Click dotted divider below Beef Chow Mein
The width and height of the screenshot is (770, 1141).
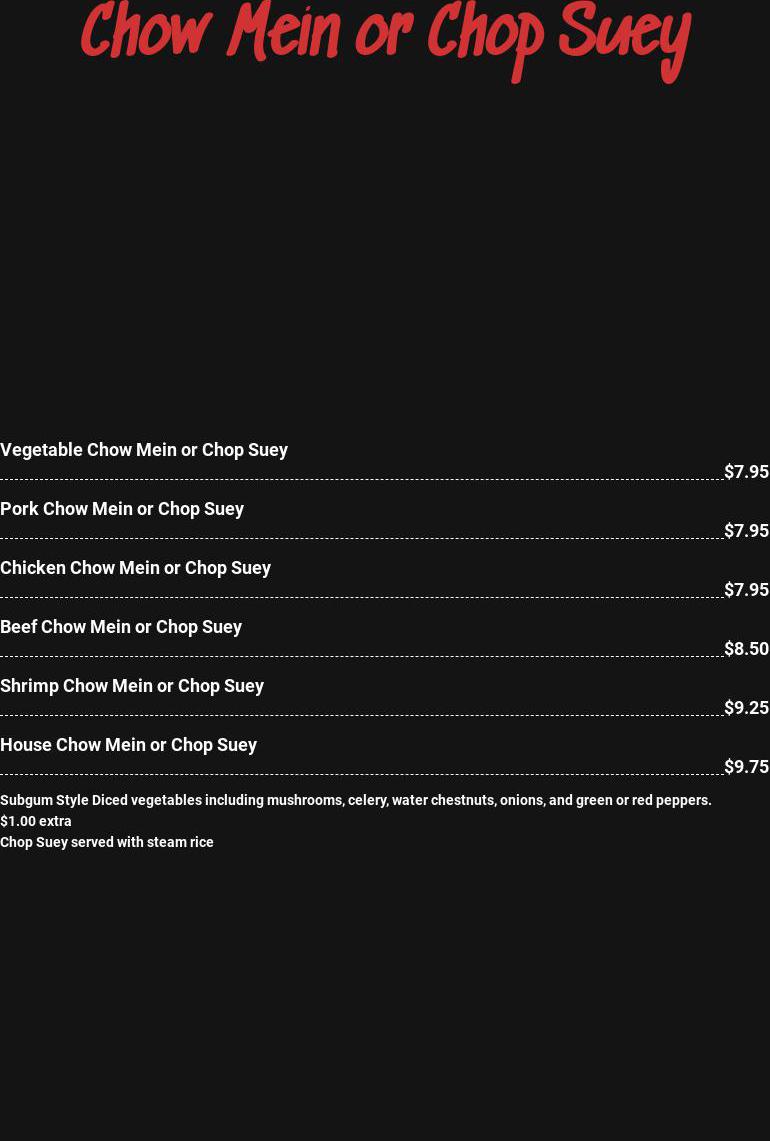pyautogui.click(x=360, y=657)
